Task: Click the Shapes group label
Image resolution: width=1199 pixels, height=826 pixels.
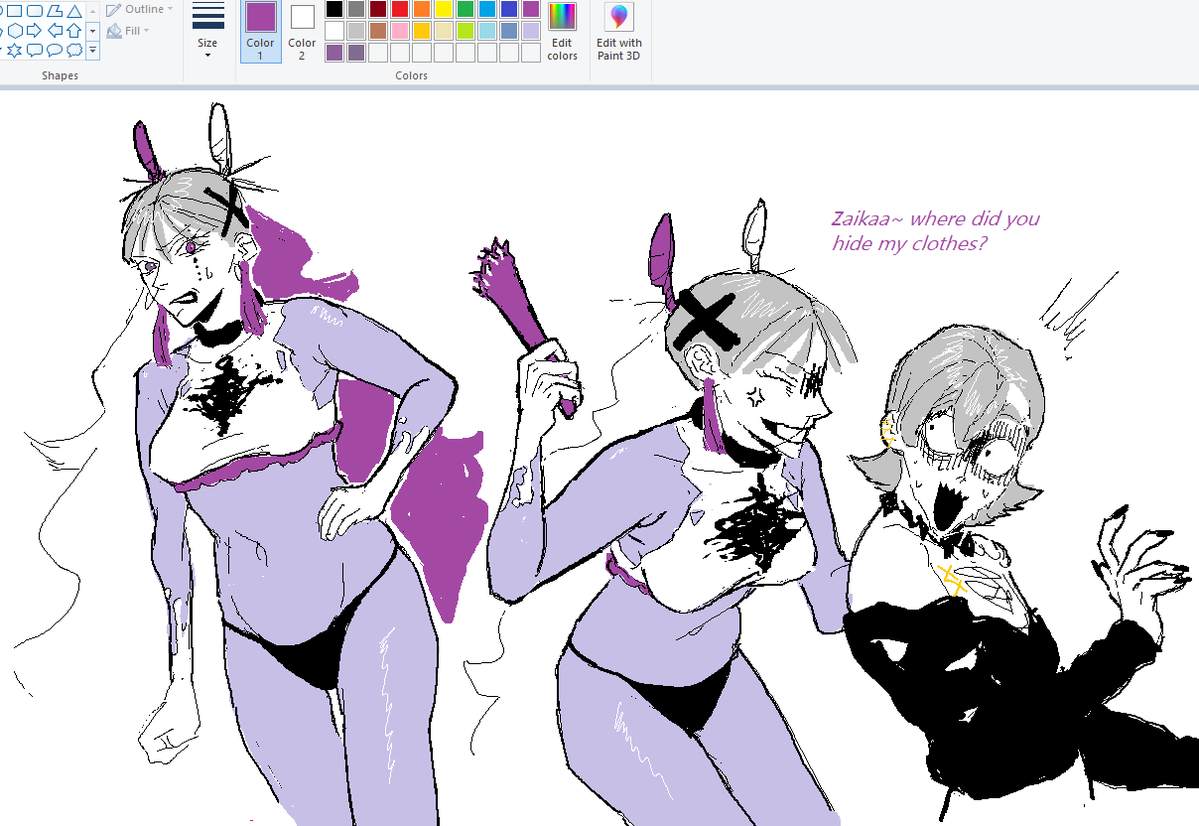Action: [x=60, y=75]
